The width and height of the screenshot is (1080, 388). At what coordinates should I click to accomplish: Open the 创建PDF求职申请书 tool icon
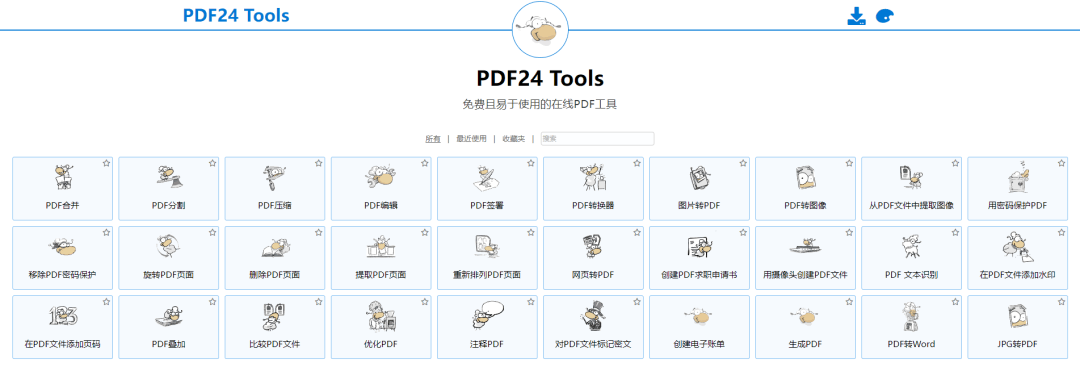pyautogui.click(x=699, y=247)
